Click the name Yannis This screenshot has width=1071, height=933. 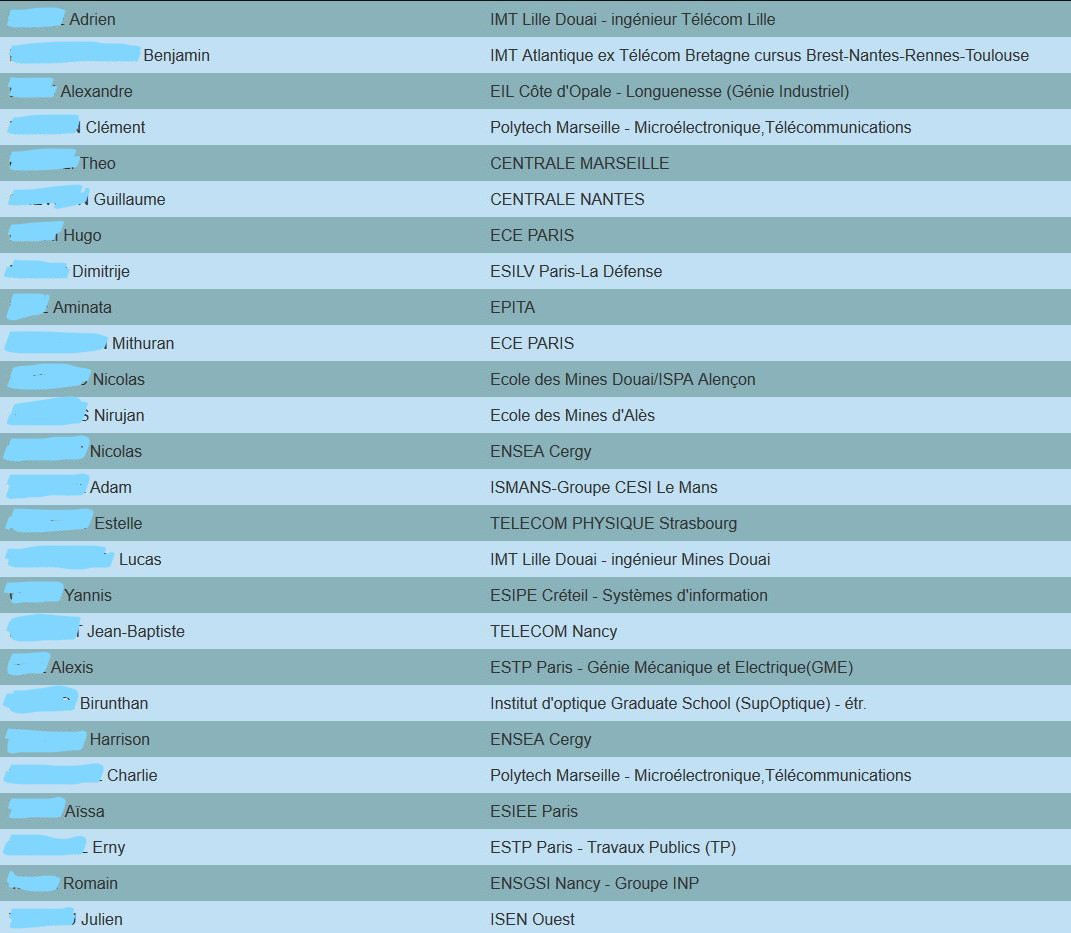point(87,596)
